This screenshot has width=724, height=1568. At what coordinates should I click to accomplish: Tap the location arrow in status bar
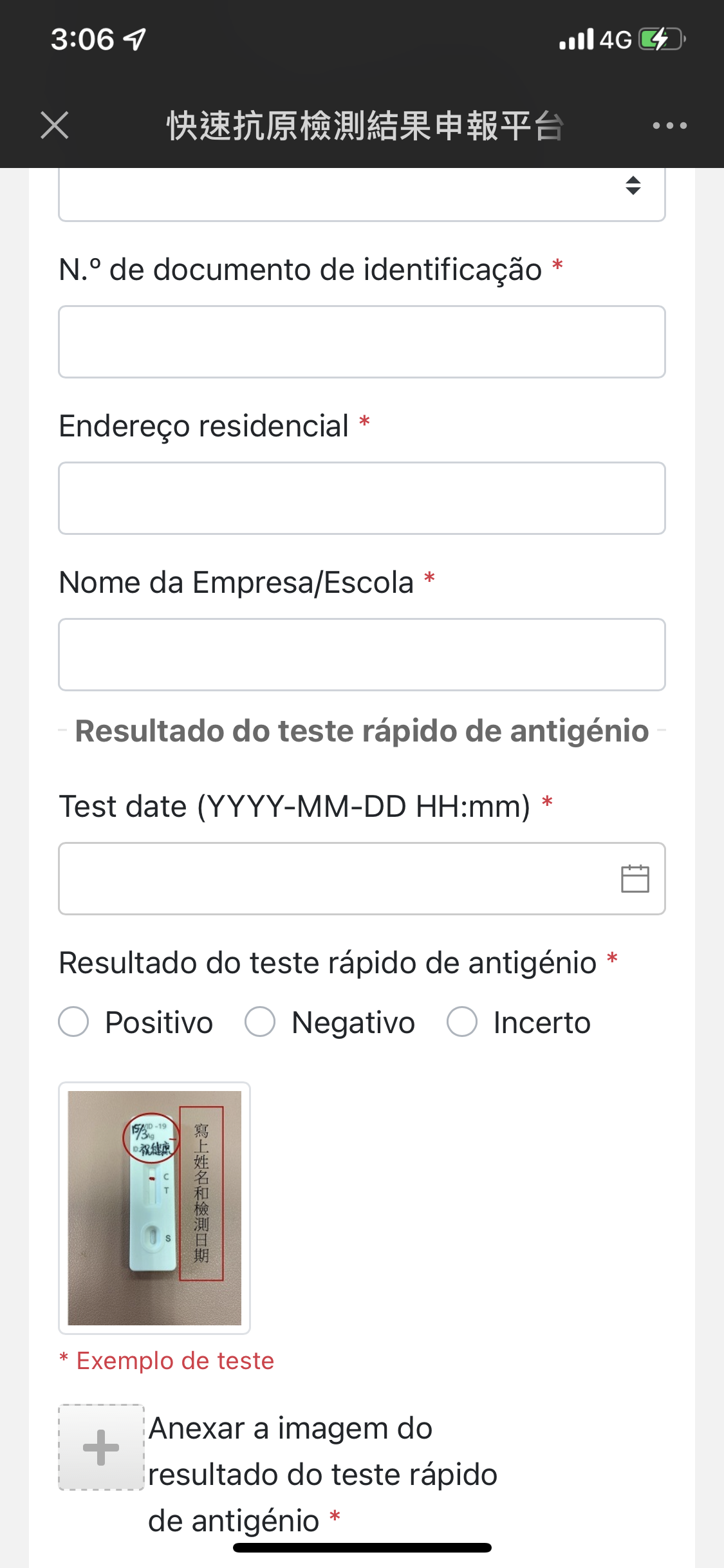point(136,39)
